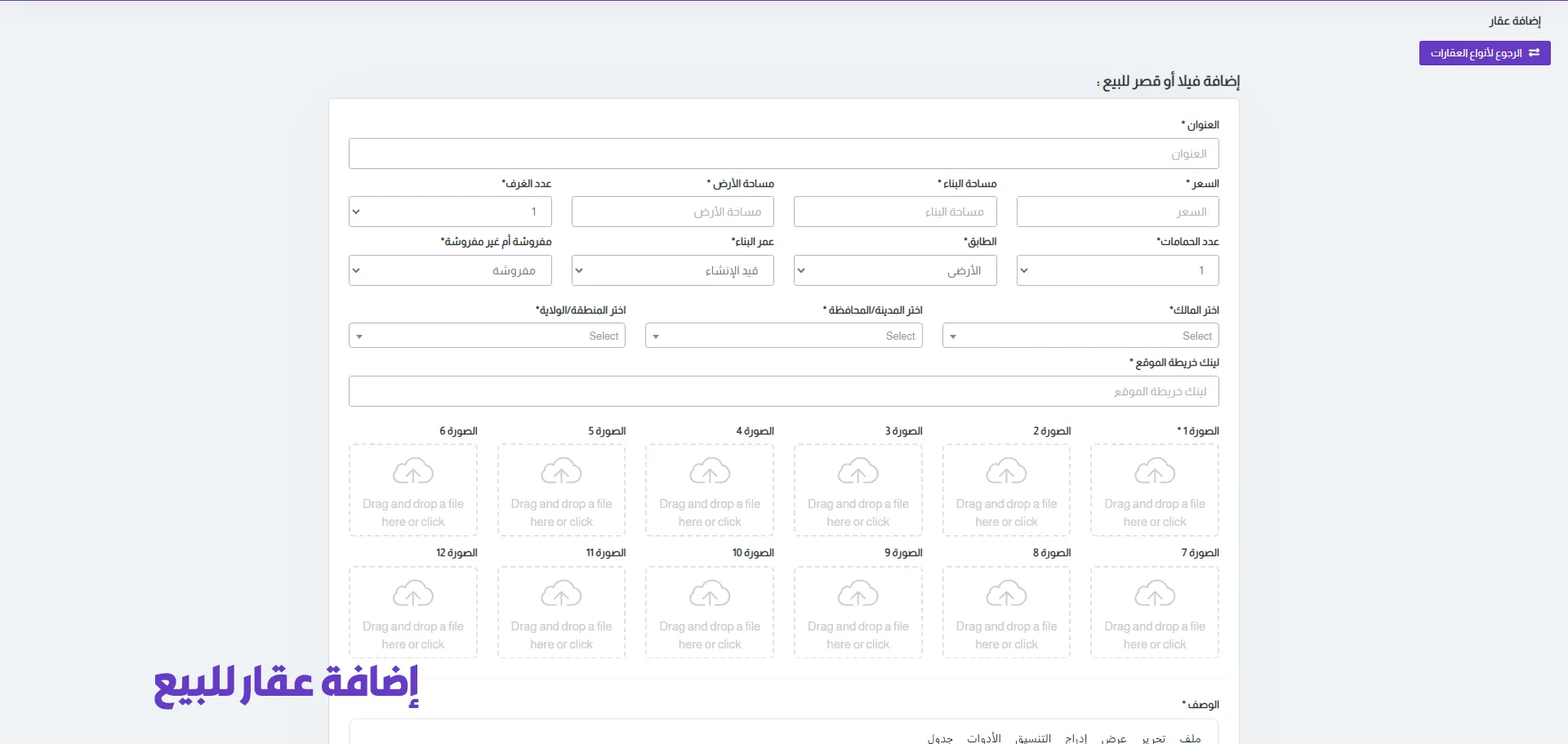Click the upload cloud icon for الصورة 11

562,594
